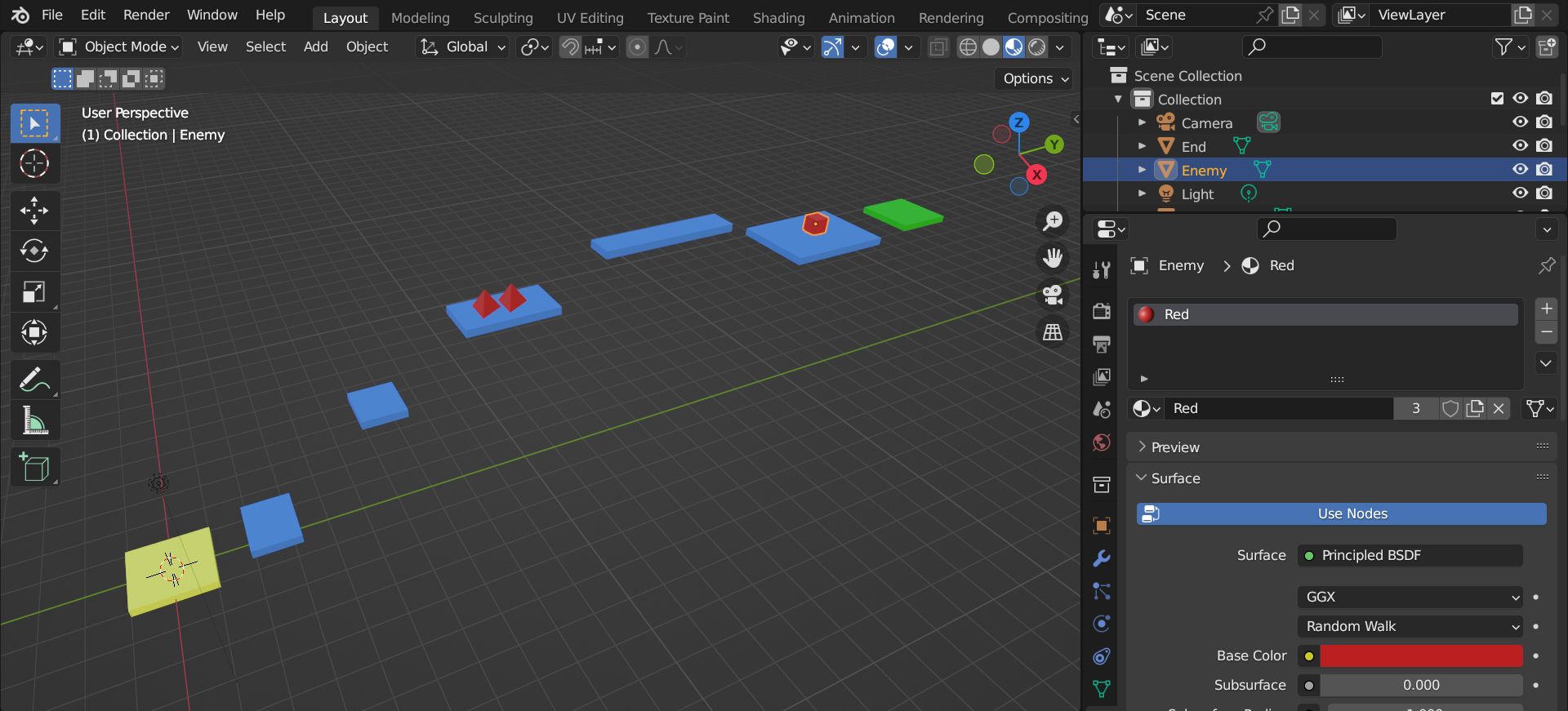1568x711 pixels.
Task: Open the Tool properties tab
Action: 1102,269
